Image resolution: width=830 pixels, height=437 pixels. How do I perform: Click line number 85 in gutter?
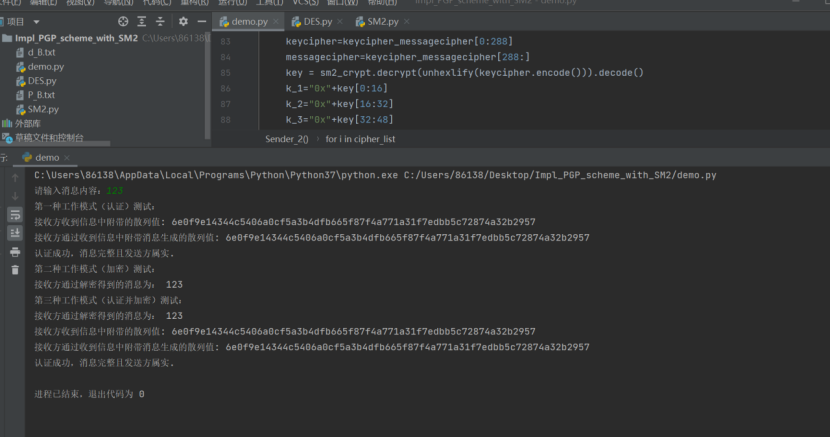tap(225, 72)
